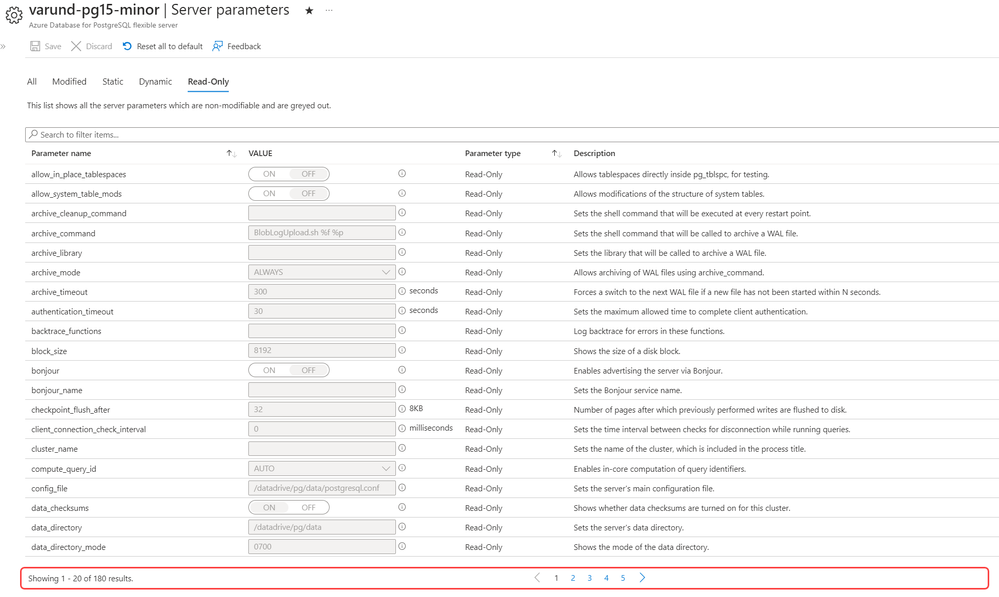999x597 pixels.
Task: Toggle the bonjour ON/OFF switch
Action: [x=289, y=370]
